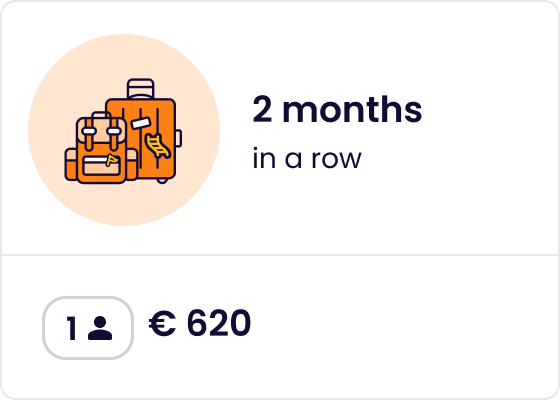This screenshot has width=560, height=400.
Task: Click the suitcase's top handle
Action: coord(141,89)
